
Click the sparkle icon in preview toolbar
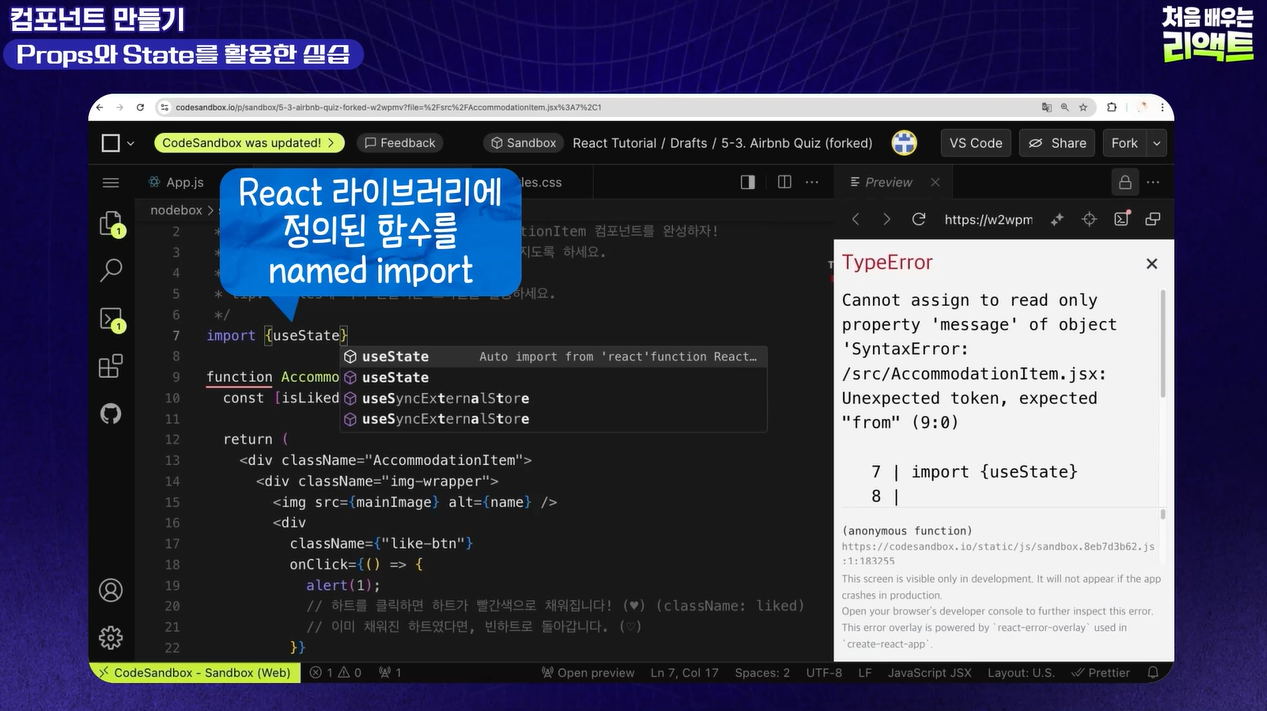pos(1057,219)
